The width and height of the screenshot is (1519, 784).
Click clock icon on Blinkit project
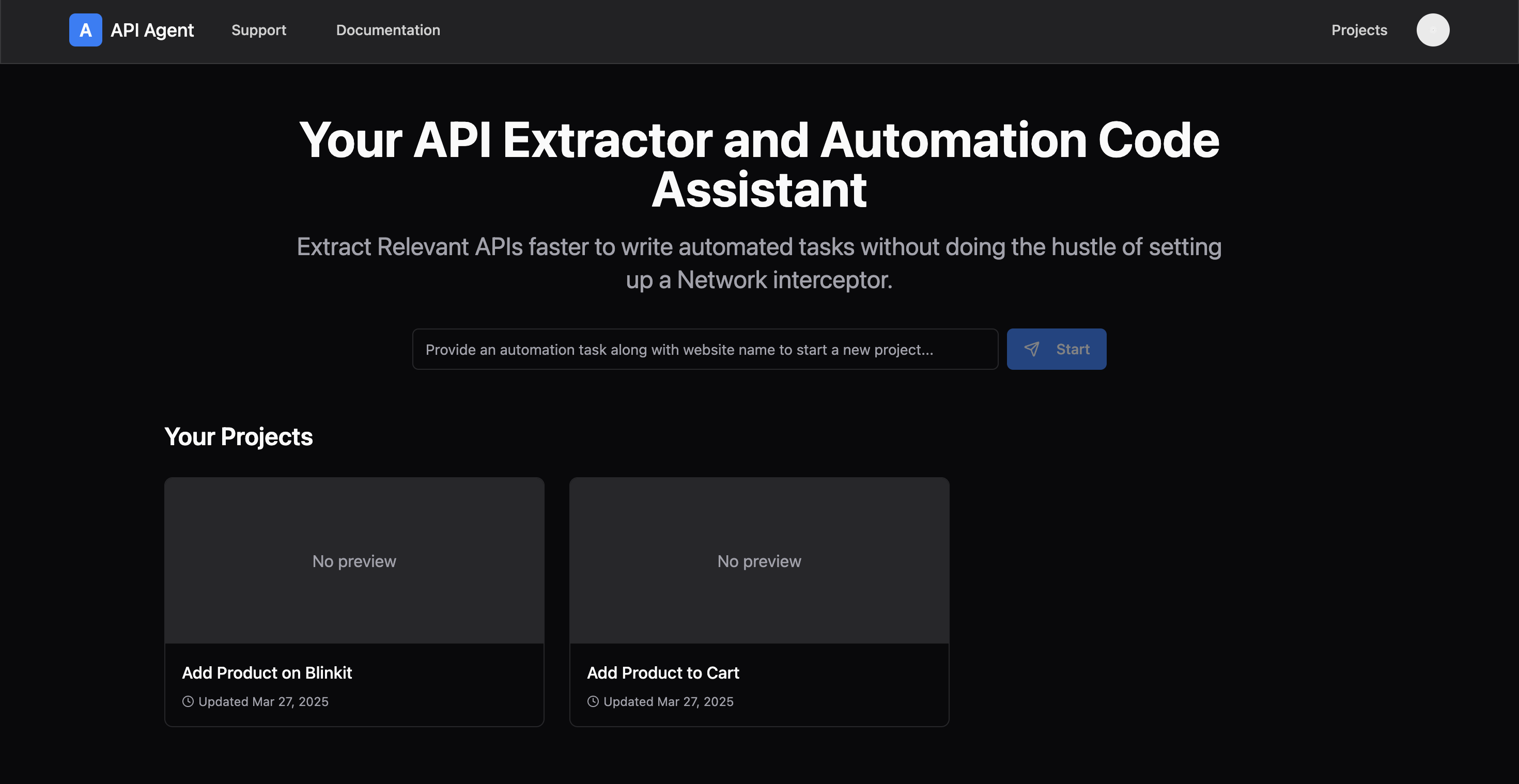(x=188, y=701)
